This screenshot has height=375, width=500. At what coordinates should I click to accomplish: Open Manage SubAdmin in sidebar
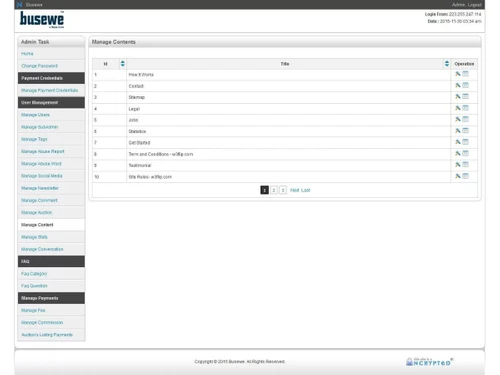(x=39, y=127)
